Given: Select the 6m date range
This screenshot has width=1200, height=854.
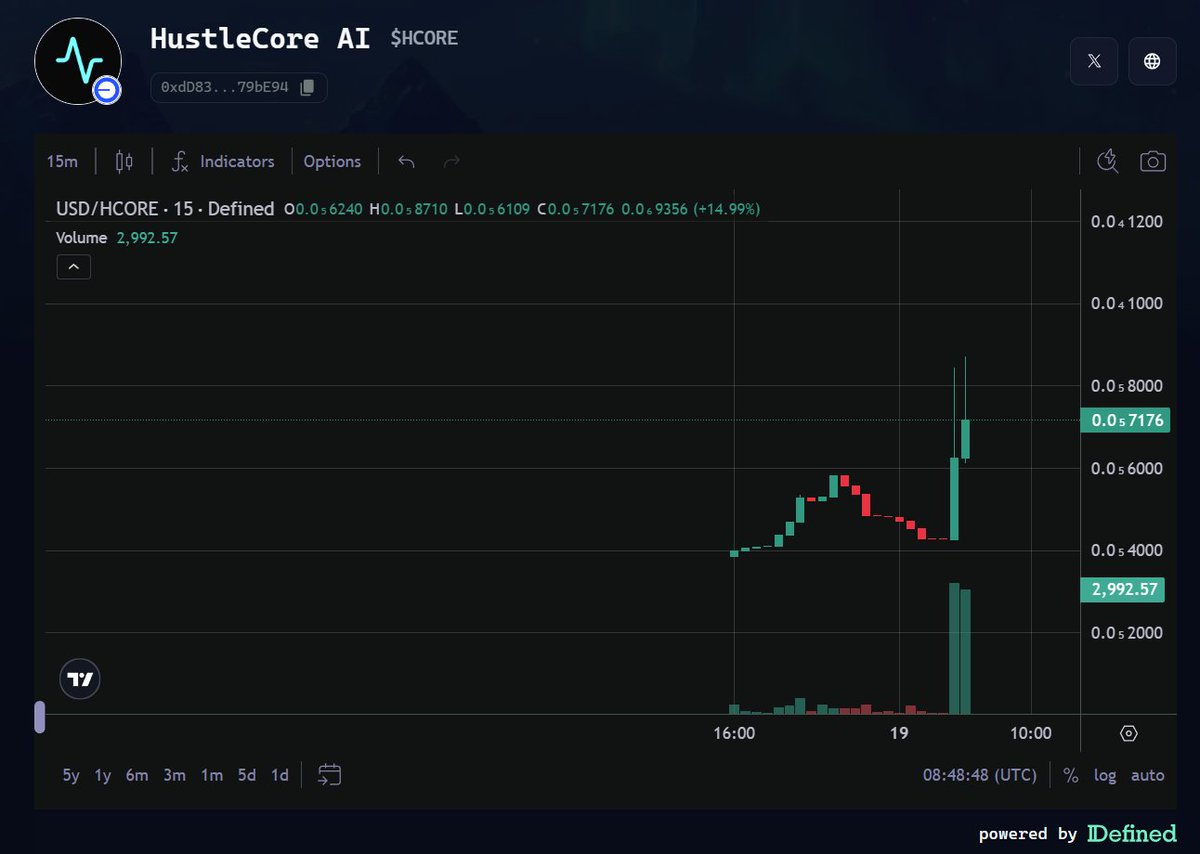Looking at the screenshot, I should pos(137,775).
